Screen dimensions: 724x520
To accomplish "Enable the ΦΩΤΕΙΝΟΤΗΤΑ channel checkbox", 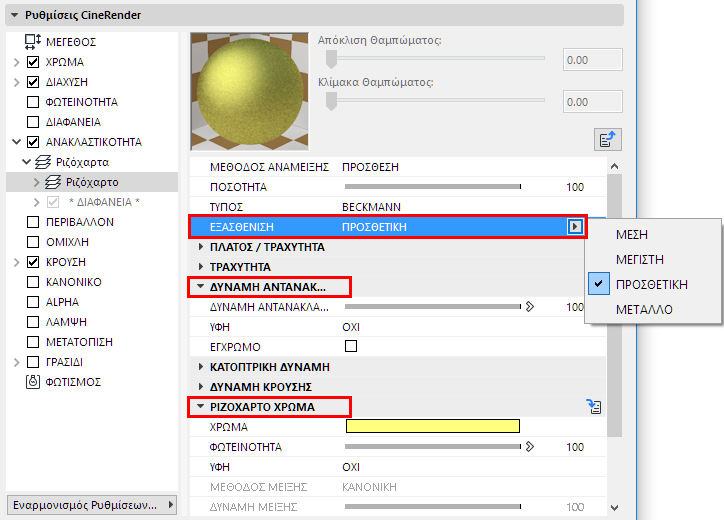I will point(33,102).
